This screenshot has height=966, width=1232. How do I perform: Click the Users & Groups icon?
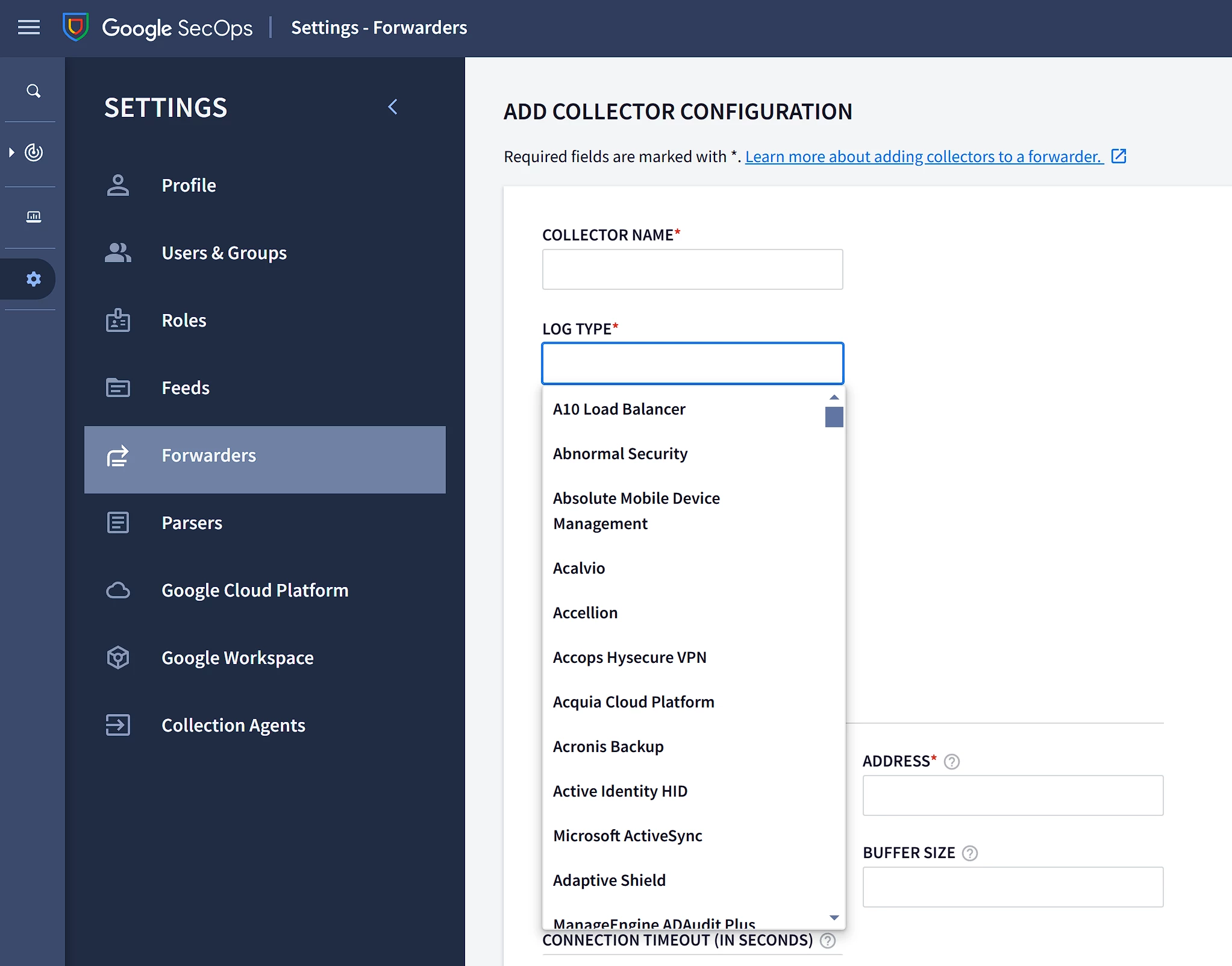tap(118, 253)
